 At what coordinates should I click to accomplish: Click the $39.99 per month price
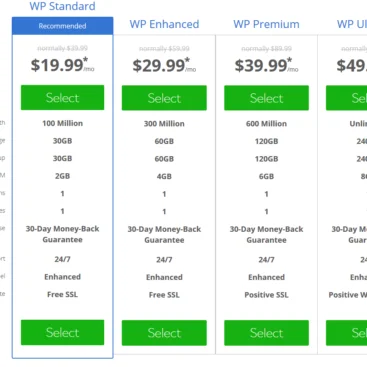pos(266,65)
